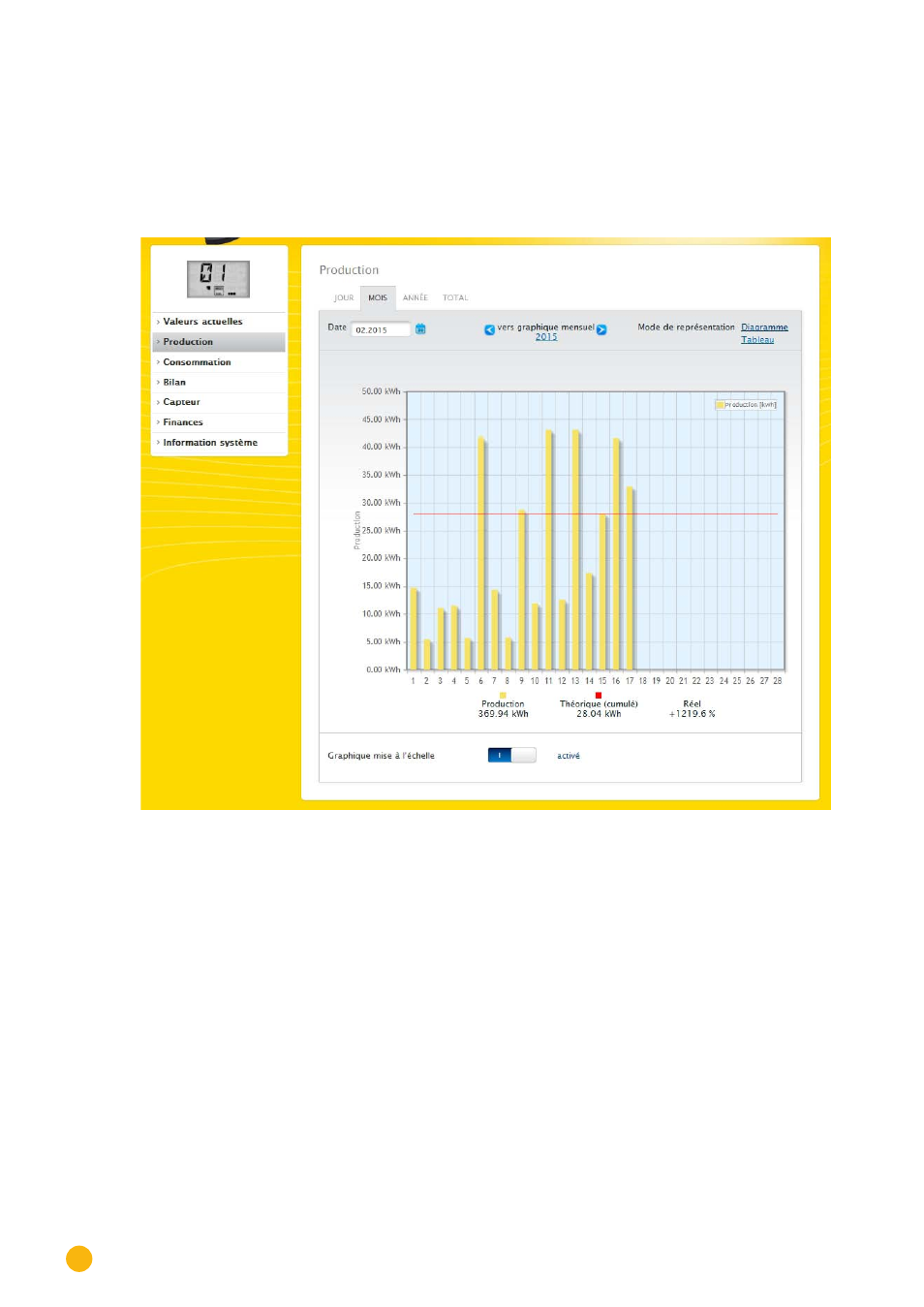
Task: Switch to the JOUR tab
Action: [344, 298]
